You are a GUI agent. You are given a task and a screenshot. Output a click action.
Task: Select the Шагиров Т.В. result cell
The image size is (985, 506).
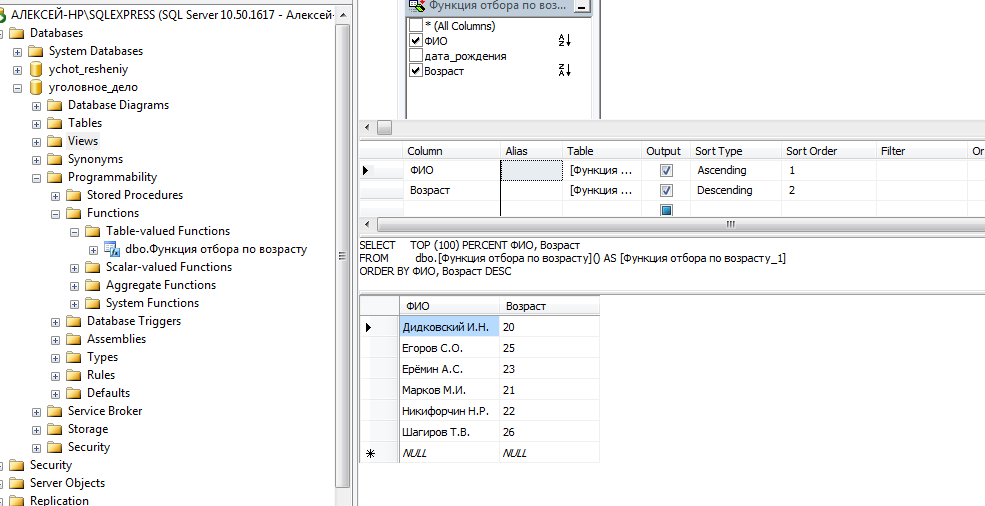click(x=449, y=432)
